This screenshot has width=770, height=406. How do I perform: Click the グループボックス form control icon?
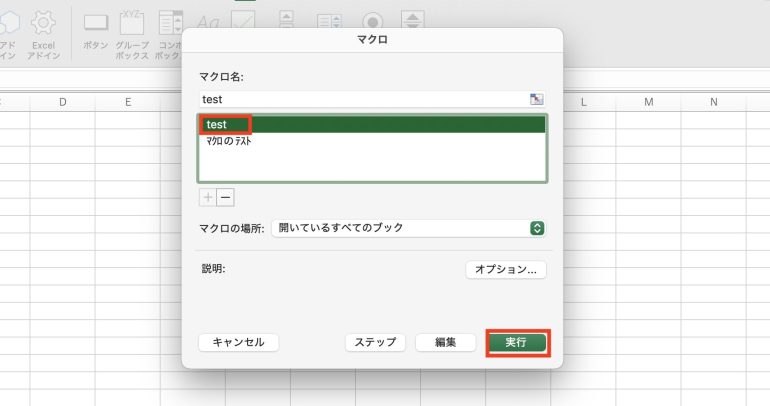132,23
